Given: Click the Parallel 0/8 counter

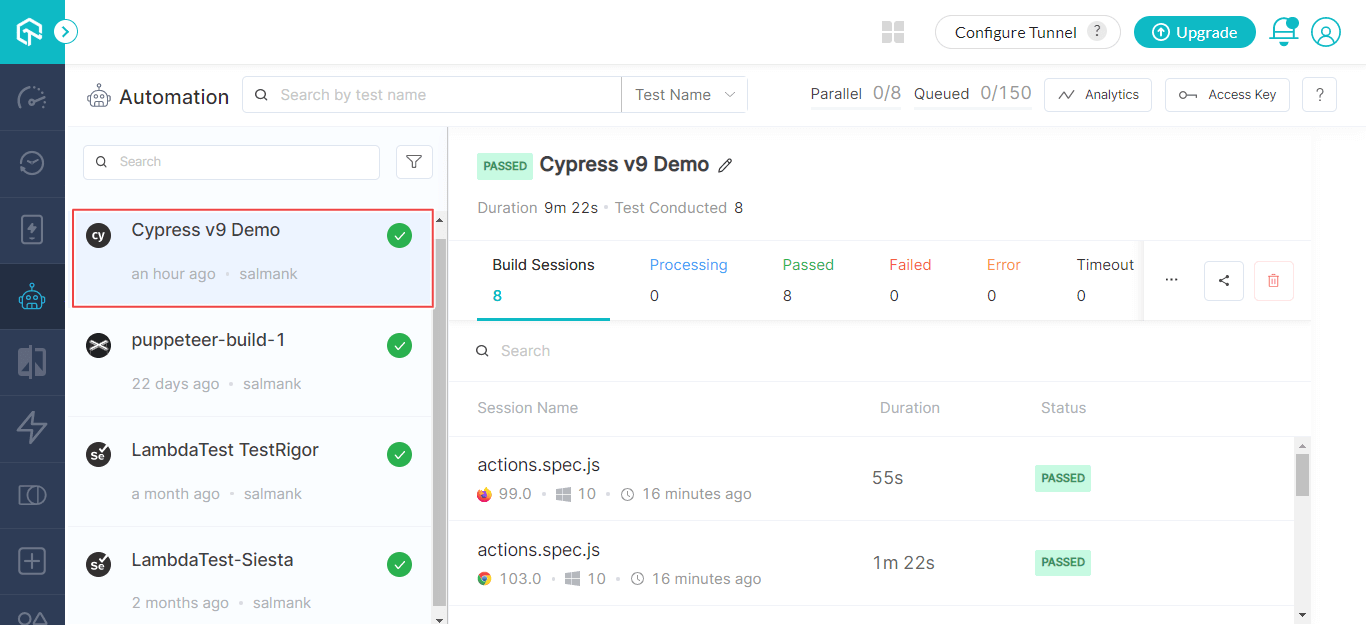Looking at the screenshot, I should point(856,94).
